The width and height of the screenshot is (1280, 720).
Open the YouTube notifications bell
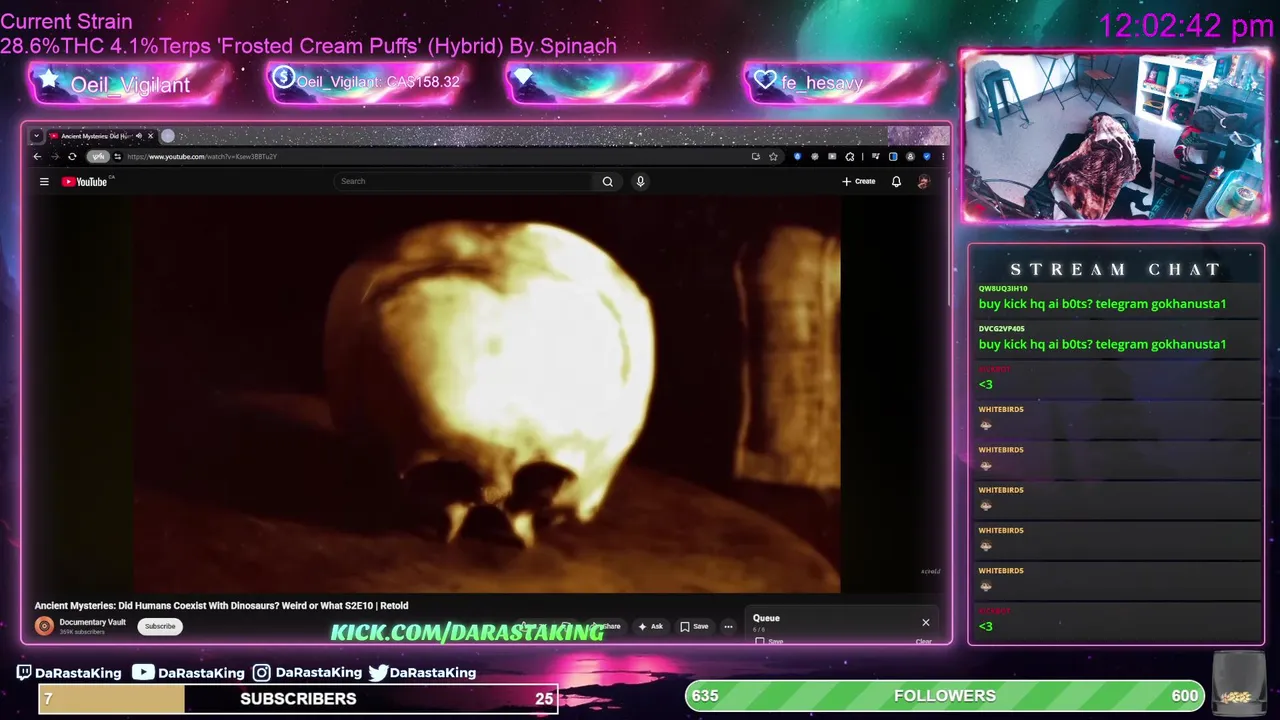(x=896, y=181)
